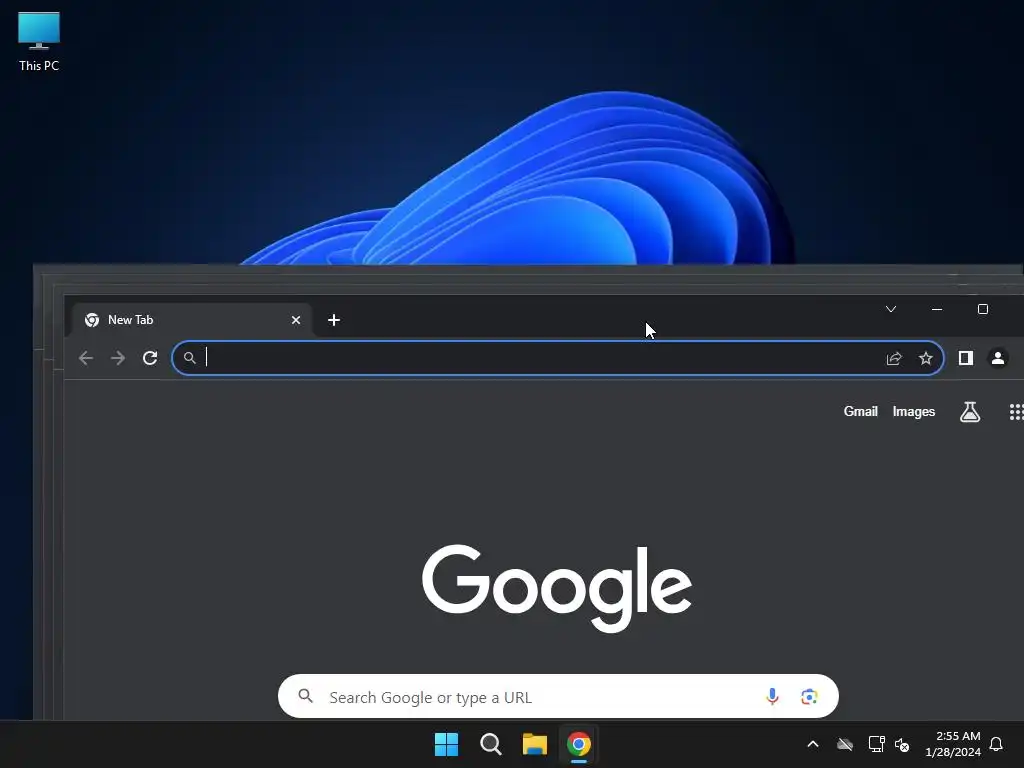Click Chrome icon in taskbar
This screenshot has width=1024, height=768.
click(579, 744)
